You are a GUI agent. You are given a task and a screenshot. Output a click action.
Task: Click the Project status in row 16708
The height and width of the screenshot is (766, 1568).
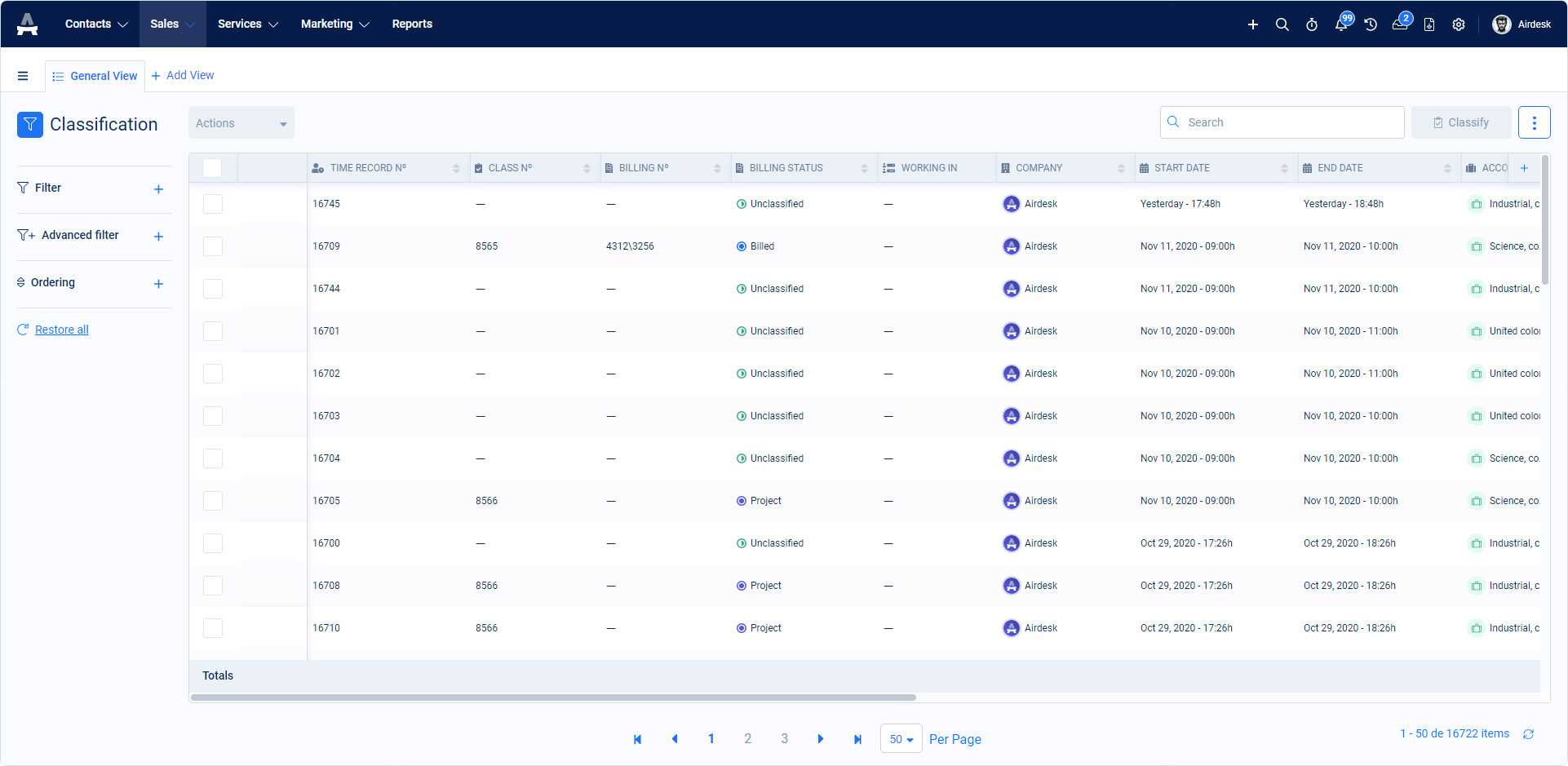pos(759,586)
